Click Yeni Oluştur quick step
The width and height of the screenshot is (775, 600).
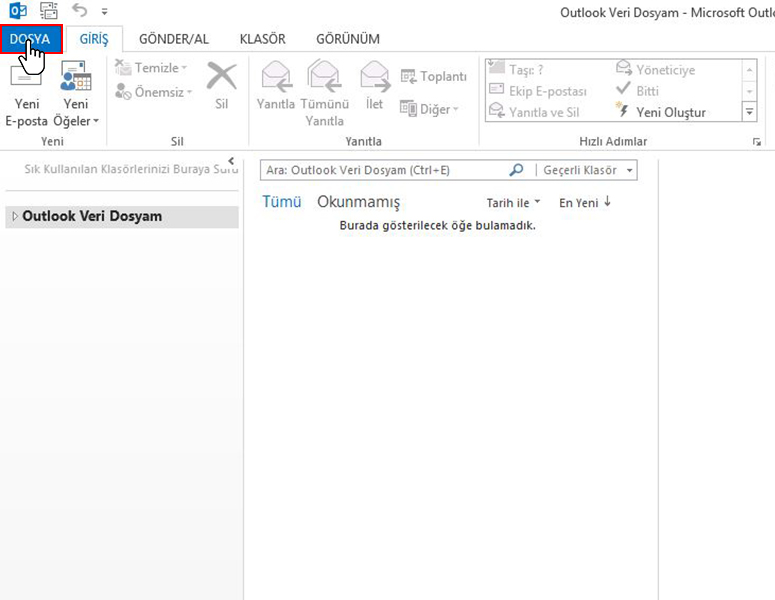pyautogui.click(x=670, y=112)
